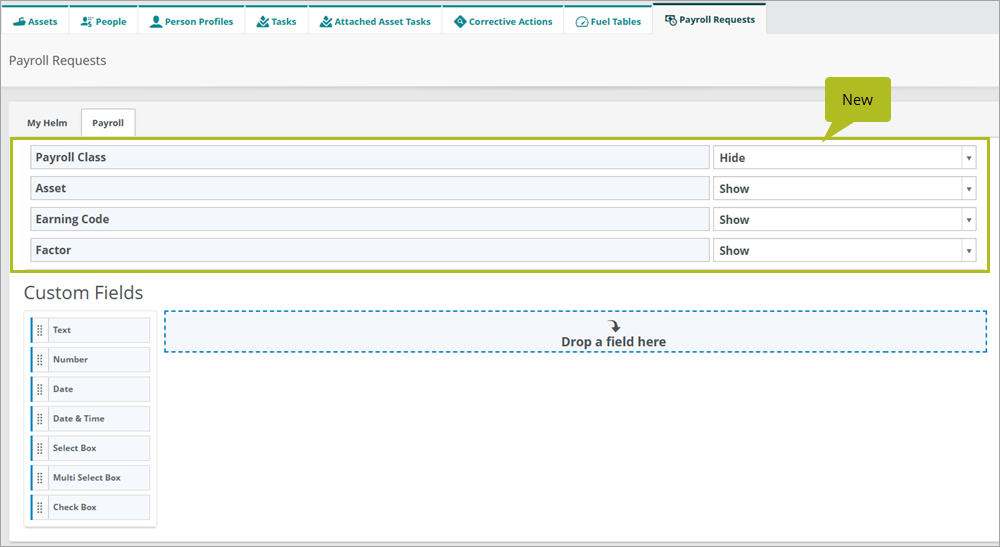The width and height of the screenshot is (1000, 547).
Task: Switch to the My Helm sub-tab
Action: coord(47,123)
